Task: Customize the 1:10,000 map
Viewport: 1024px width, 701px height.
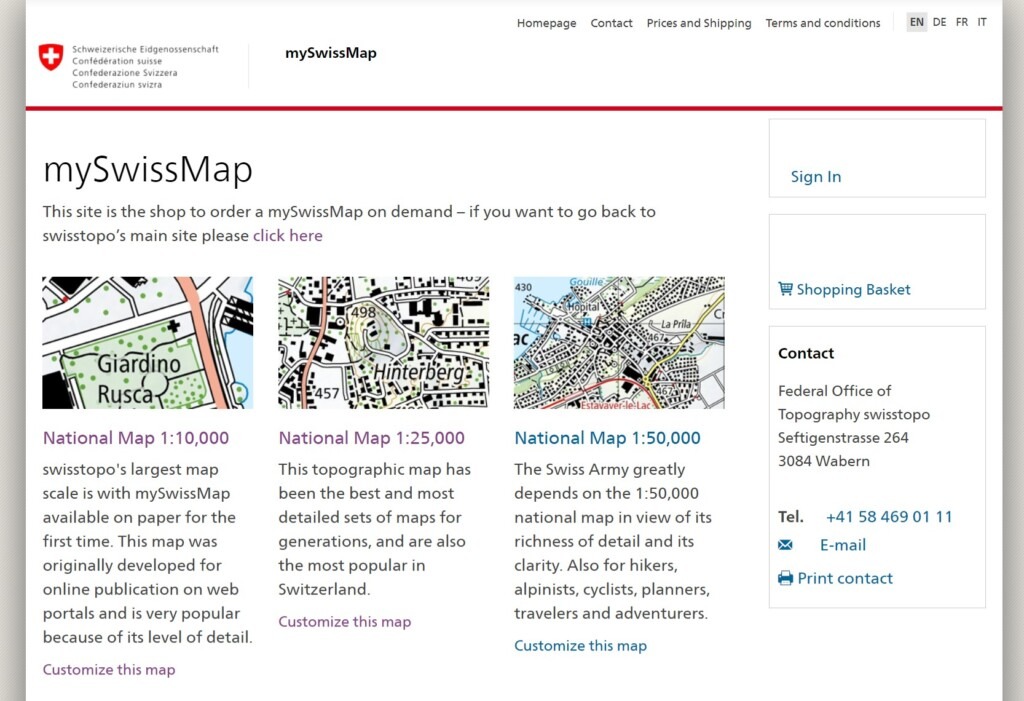Action: pyautogui.click(x=109, y=670)
